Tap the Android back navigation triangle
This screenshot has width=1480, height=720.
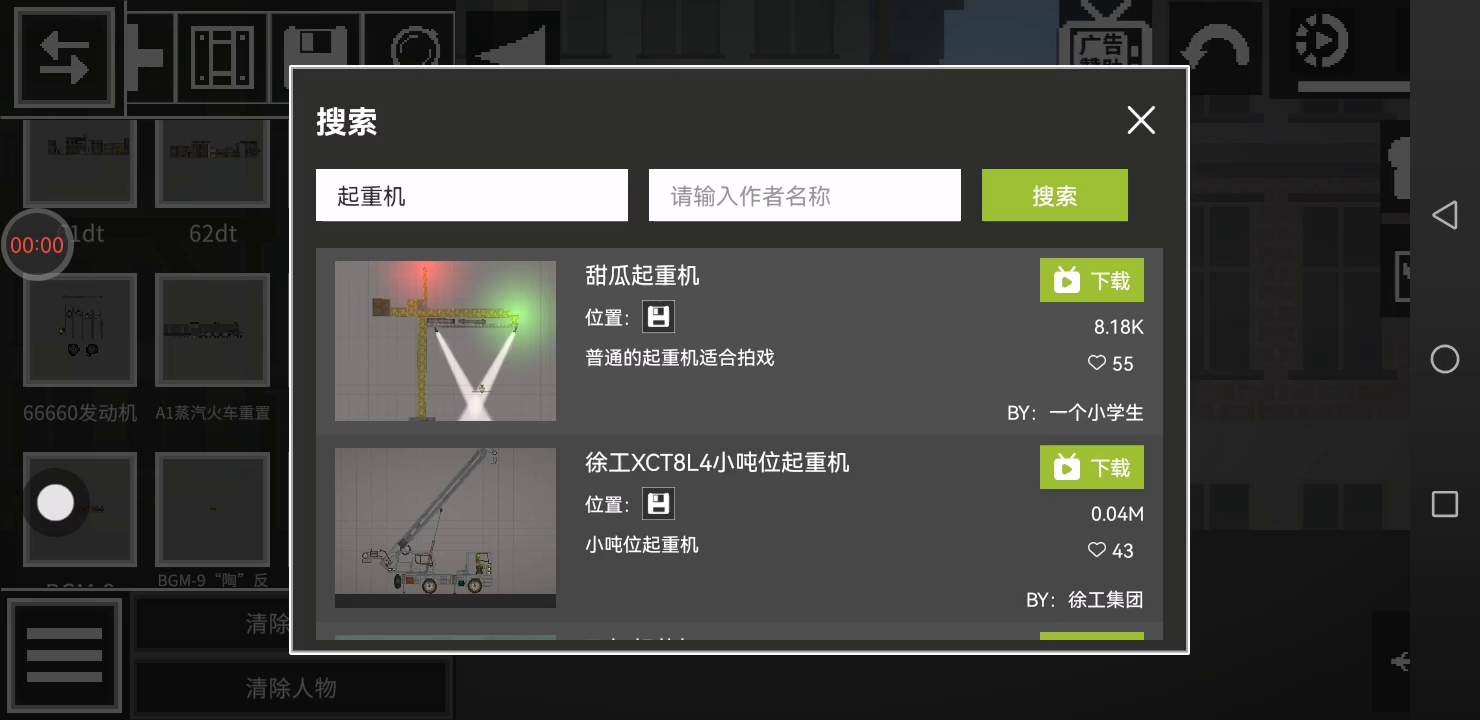coord(1444,215)
